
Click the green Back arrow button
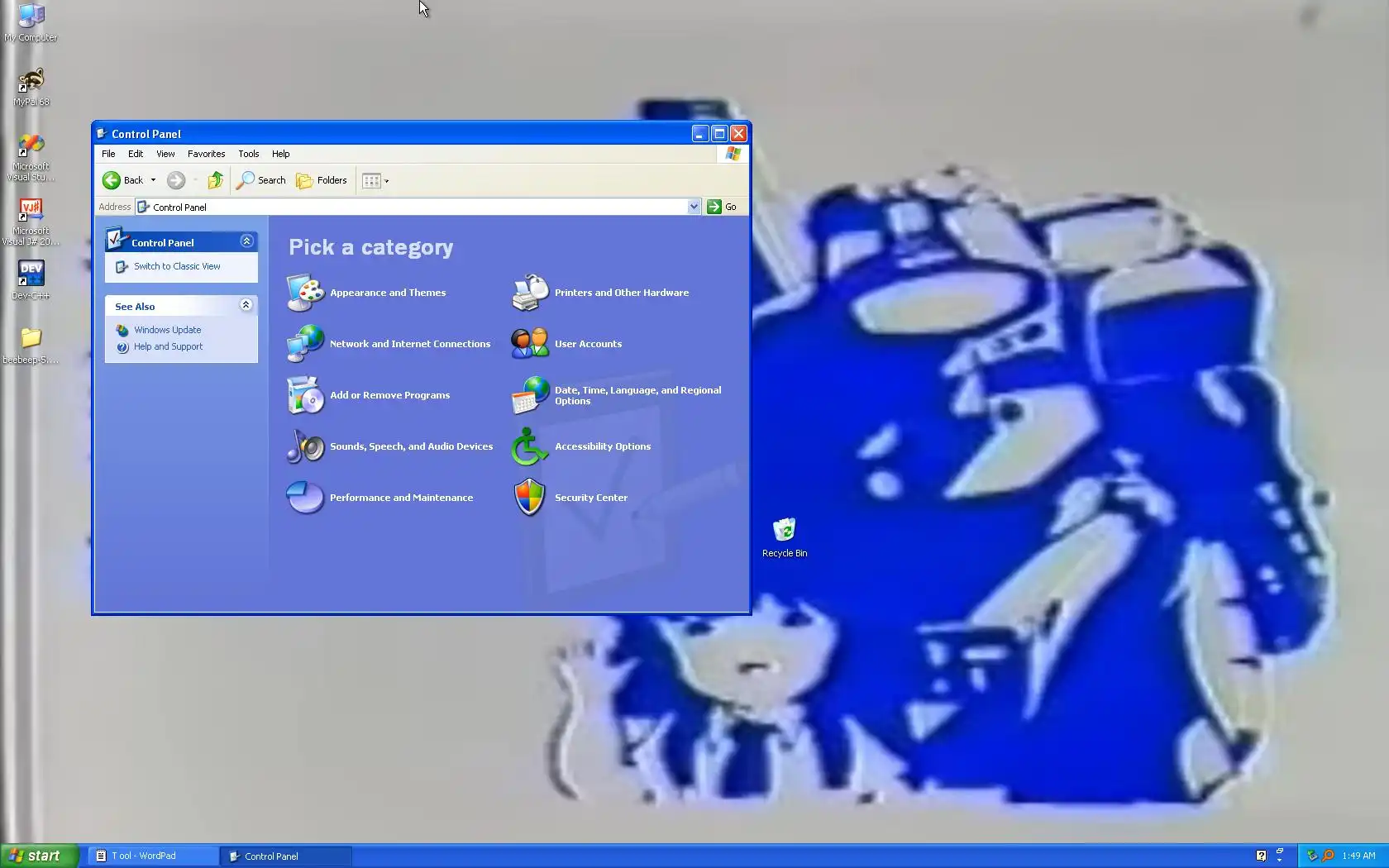click(x=112, y=180)
